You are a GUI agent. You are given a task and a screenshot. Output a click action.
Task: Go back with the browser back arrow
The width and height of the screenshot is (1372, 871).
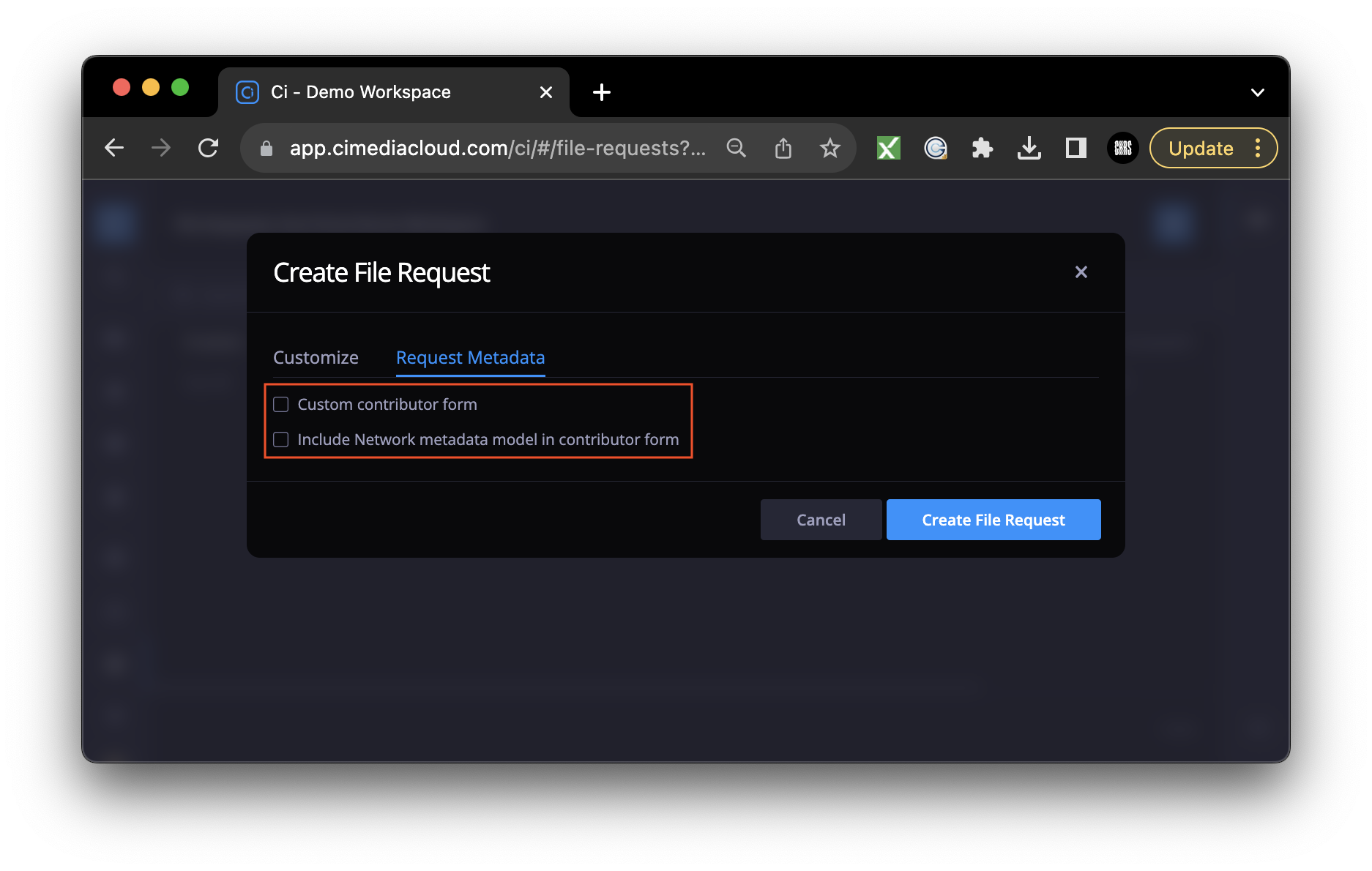(114, 148)
